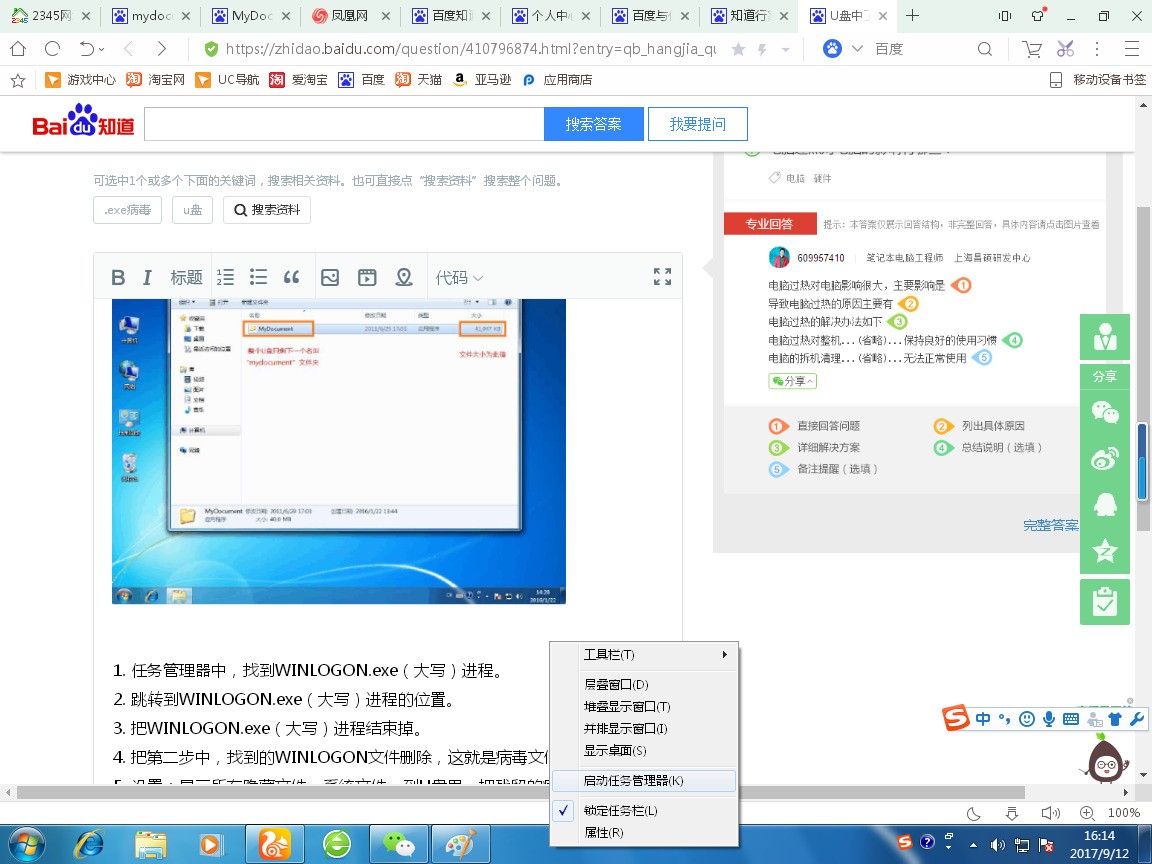The height and width of the screenshot is (864, 1152).
Task: Share to WeChat from side panel
Action: point(1104,412)
